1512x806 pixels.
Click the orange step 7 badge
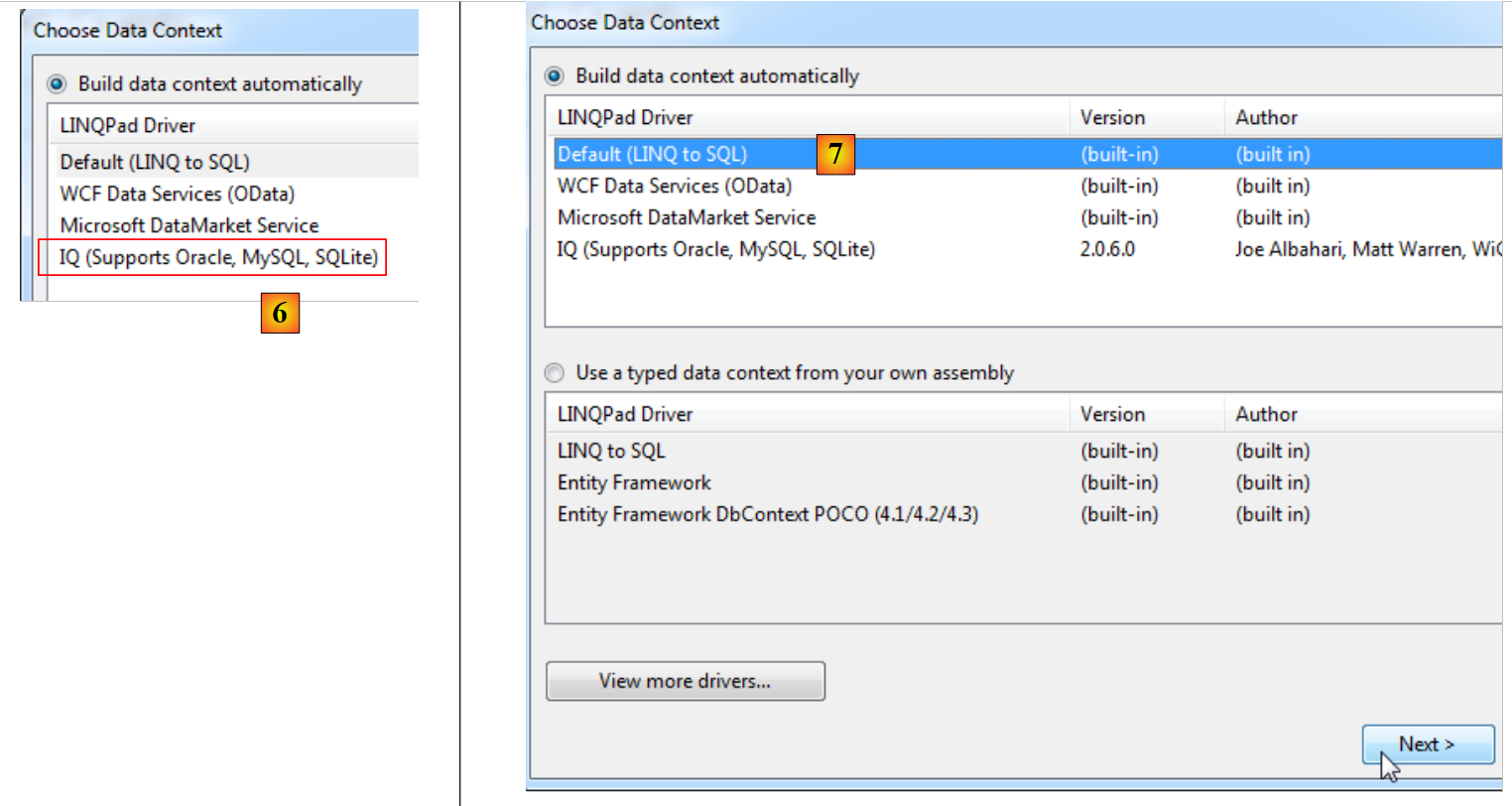click(835, 154)
